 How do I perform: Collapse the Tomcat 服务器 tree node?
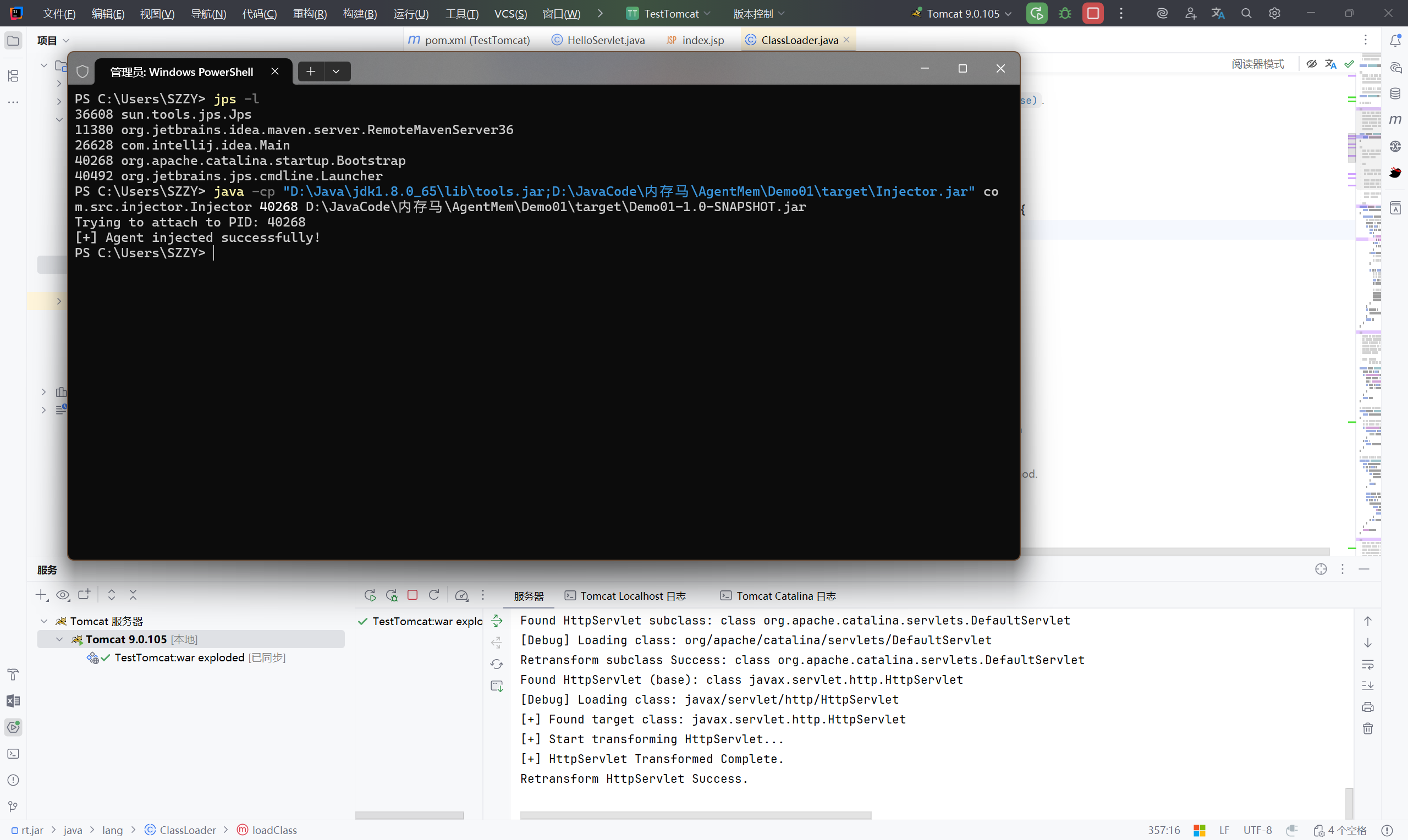pos(44,621)
